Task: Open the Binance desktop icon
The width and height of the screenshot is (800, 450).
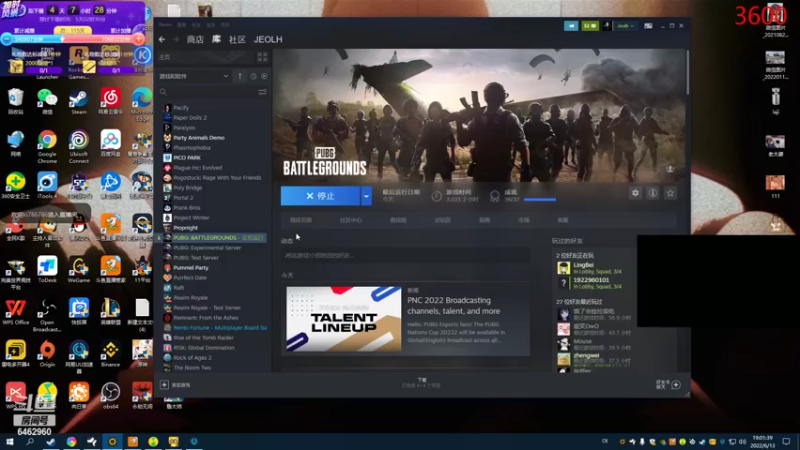Action: 110,354
